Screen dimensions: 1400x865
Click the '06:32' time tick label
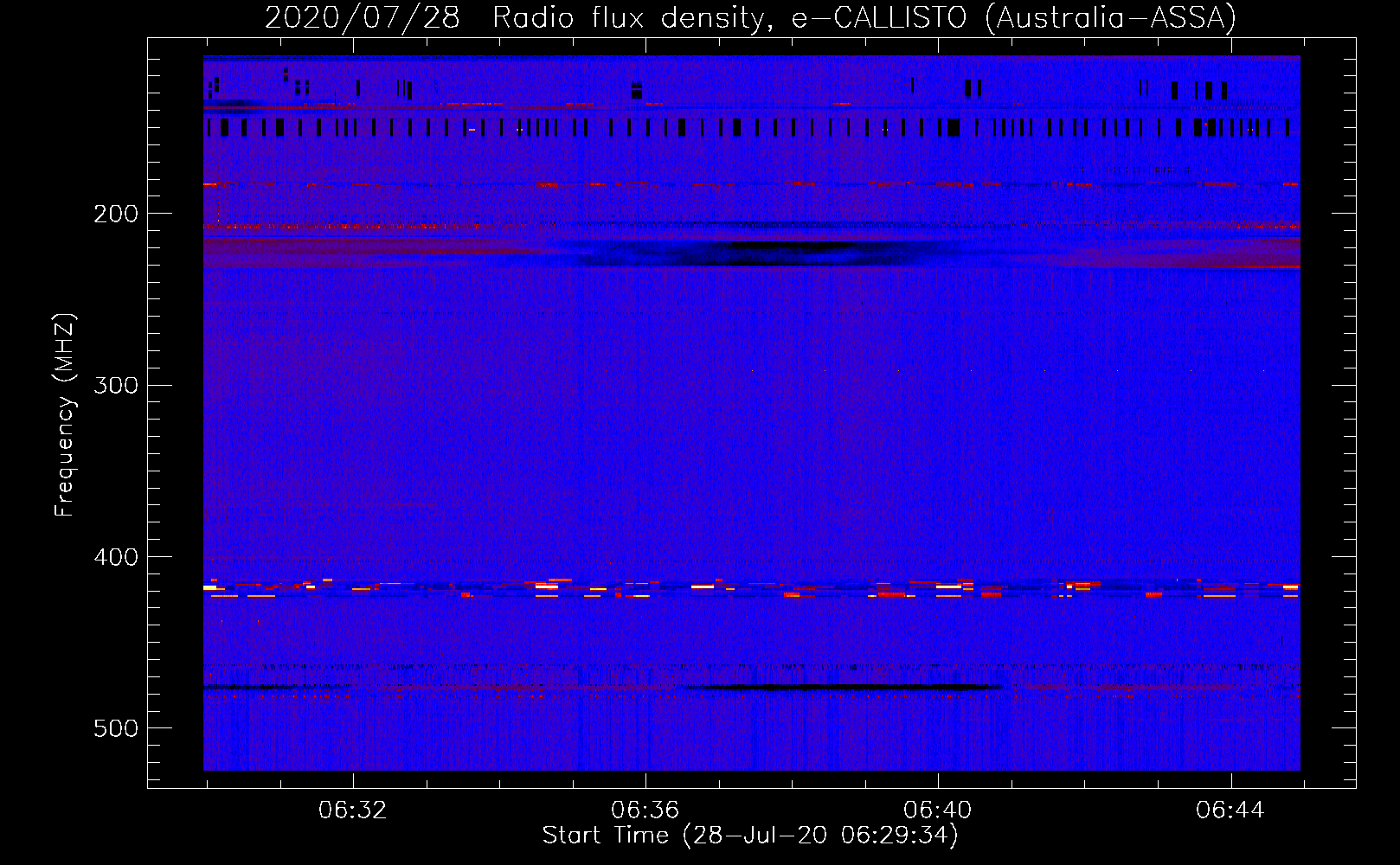(x=353, y=810)
